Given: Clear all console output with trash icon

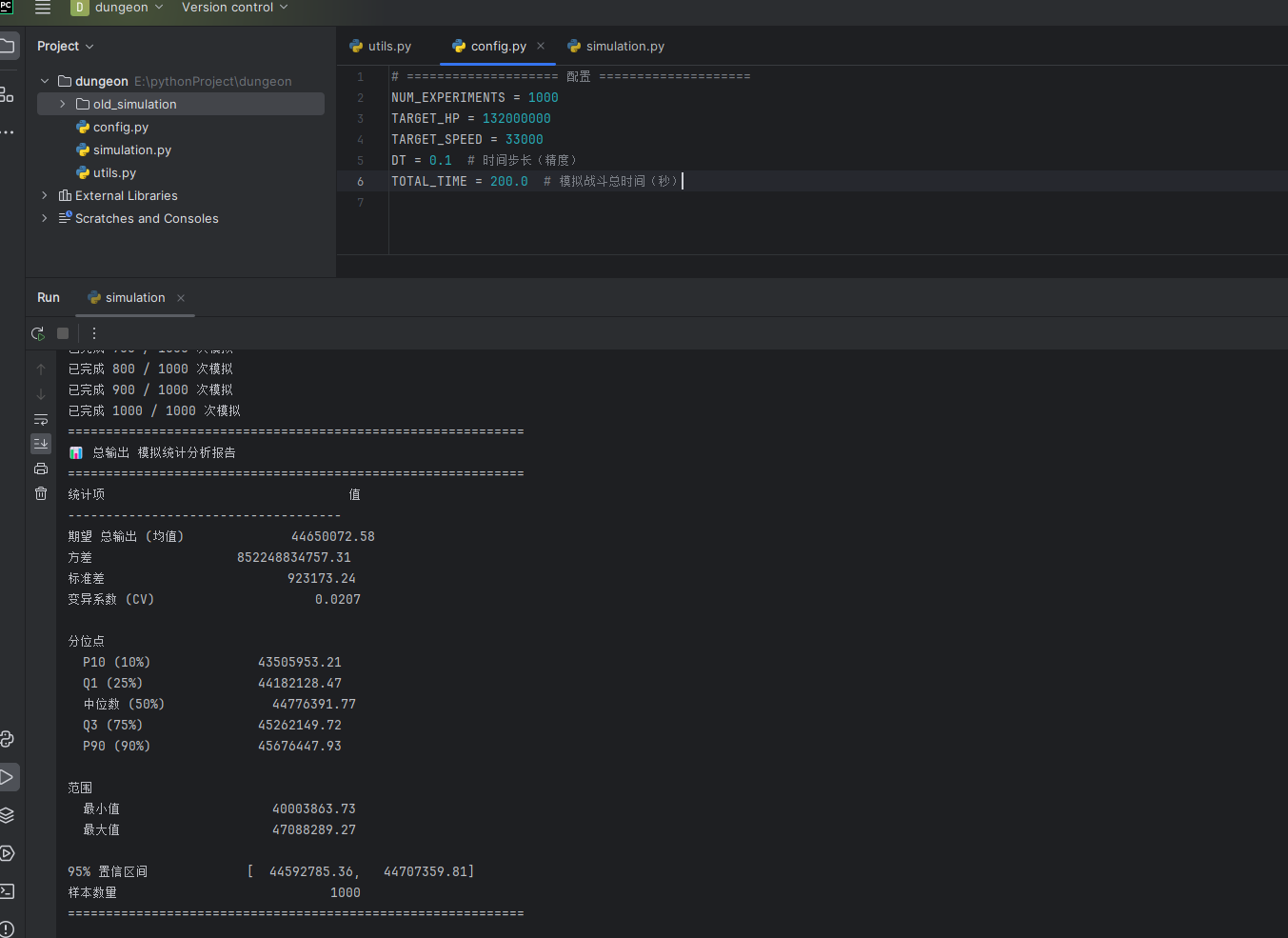Looking at the screenshot, I should tap(41, 493).
